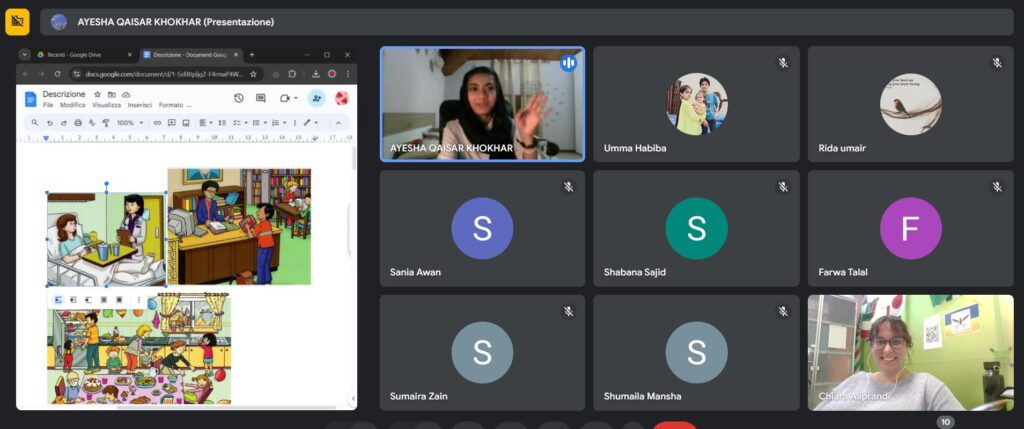The height and width of the screenshot is (429, 1024).
Task: Click the participants count badge showing 10
Action: point(945,422)
